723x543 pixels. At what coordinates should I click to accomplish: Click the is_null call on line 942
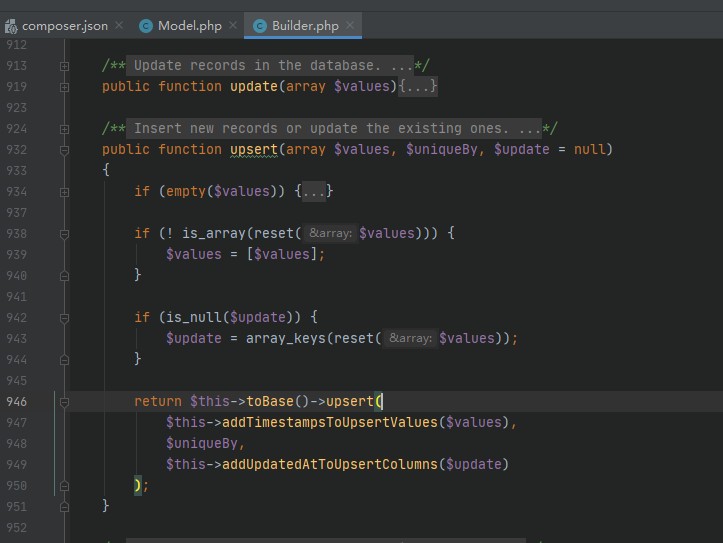(x=194, y=317)
